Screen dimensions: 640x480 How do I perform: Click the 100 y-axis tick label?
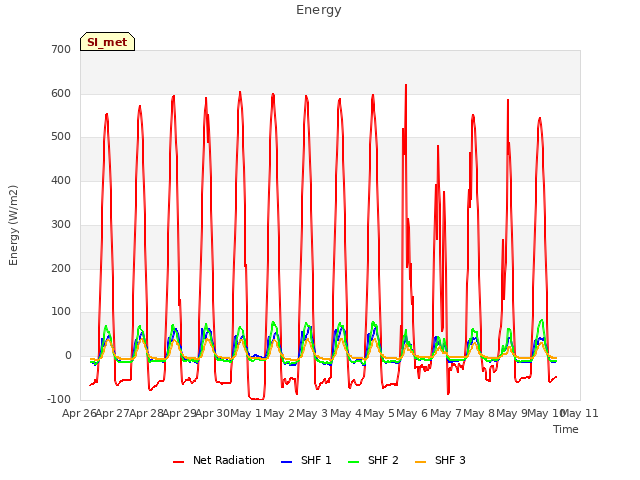click(x=61, y=312)
